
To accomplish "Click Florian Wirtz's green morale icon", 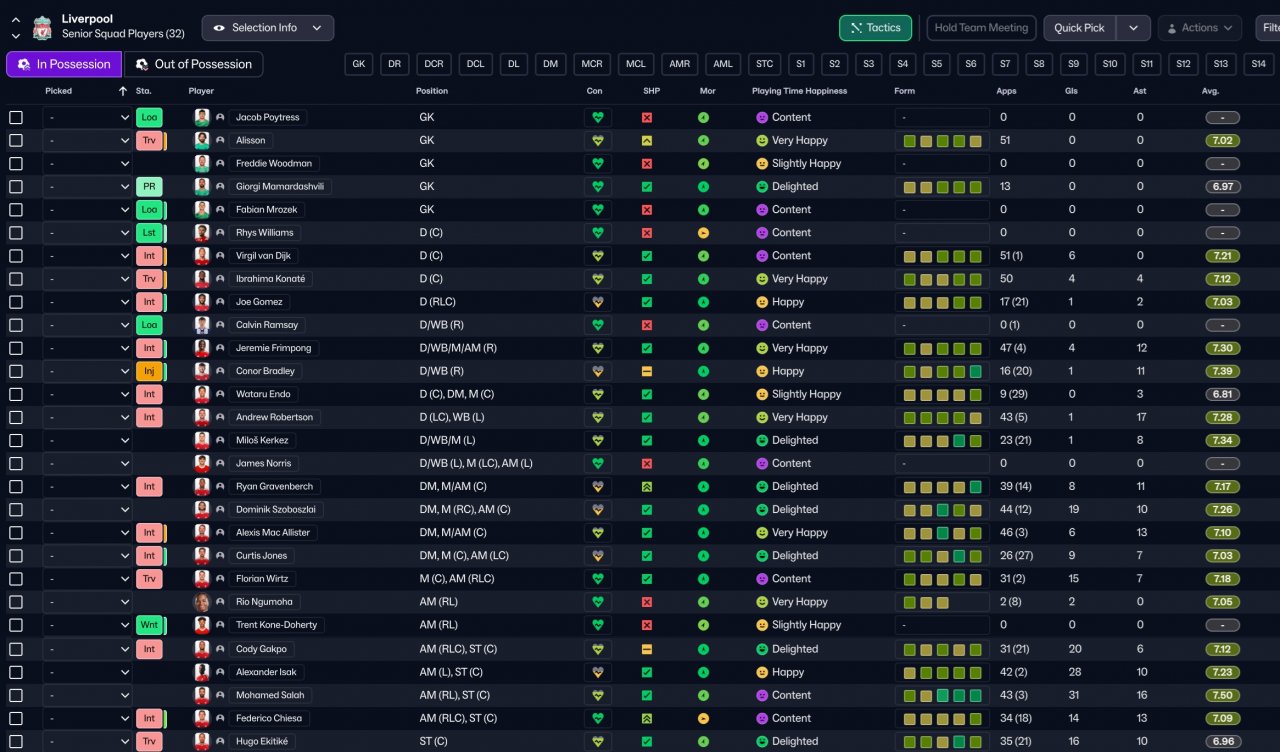I will 703,579.
